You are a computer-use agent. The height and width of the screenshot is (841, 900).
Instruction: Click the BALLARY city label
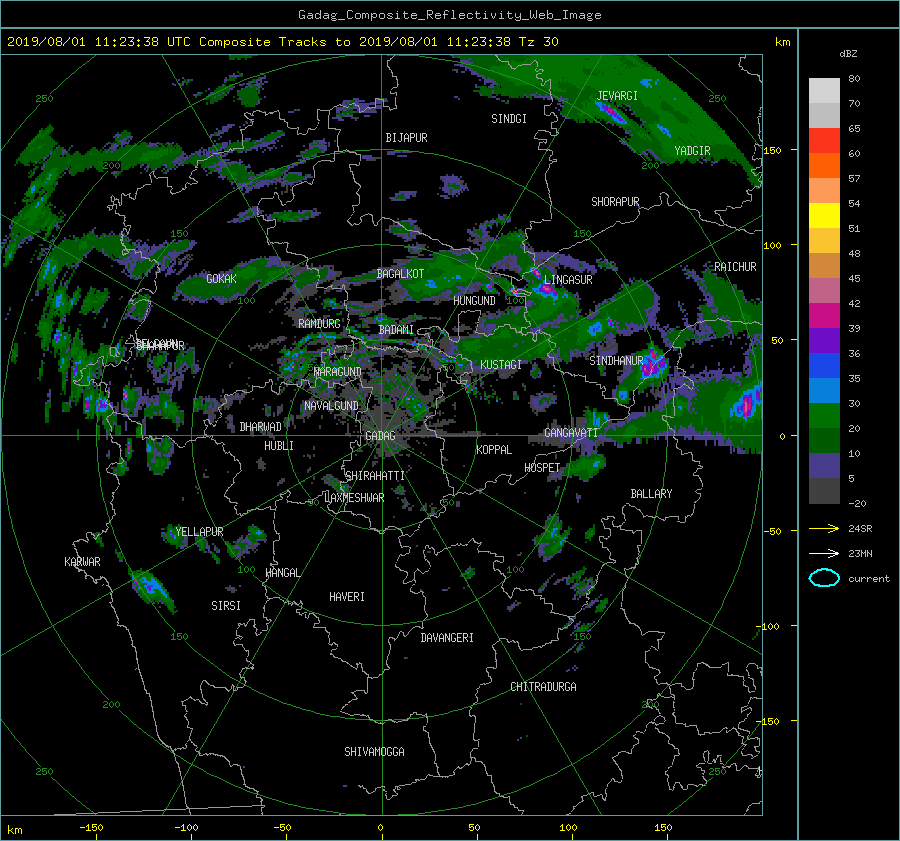(651, 494)
